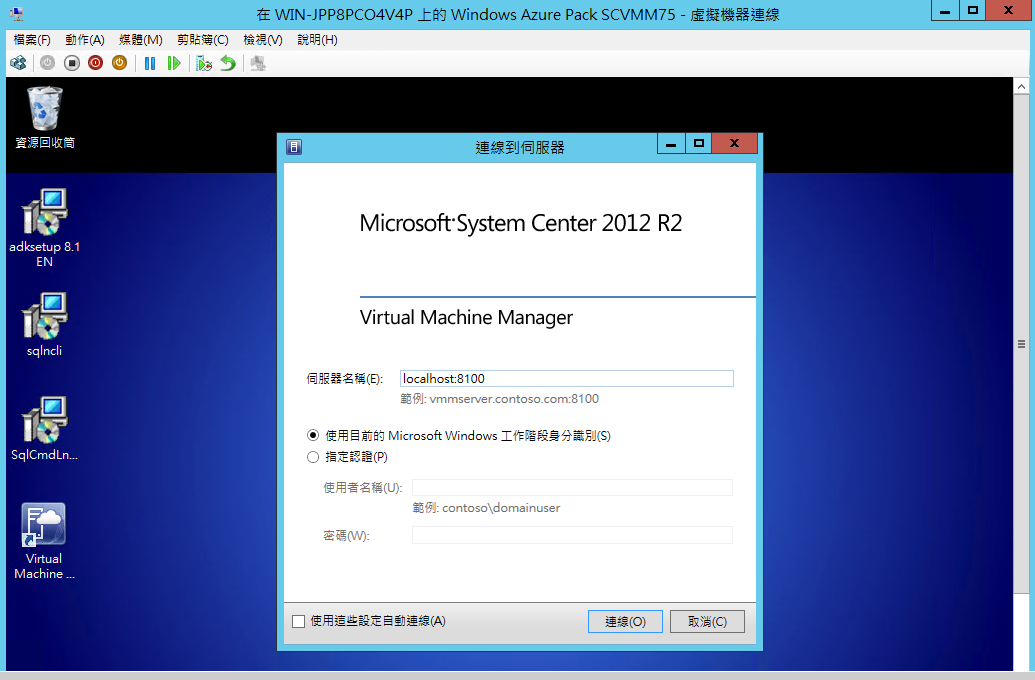Select the SqlCmdLn installer desktop icon
Screen dimensions: 1035x680
45,428
